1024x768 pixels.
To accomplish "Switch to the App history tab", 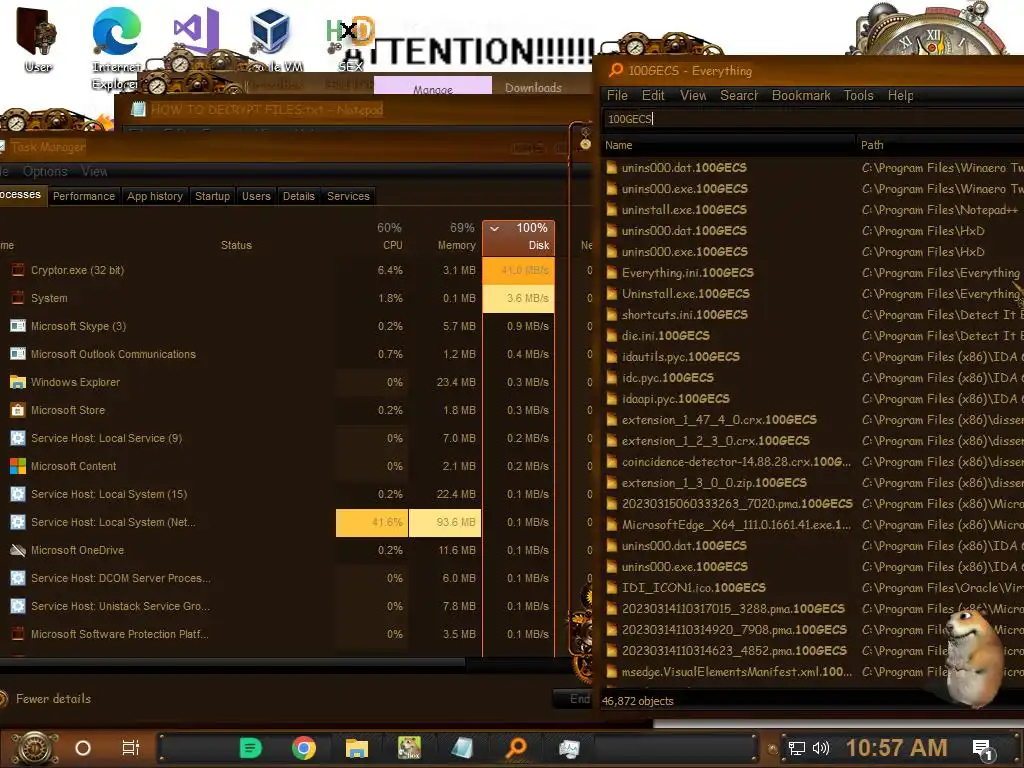I will coord(155,196).
